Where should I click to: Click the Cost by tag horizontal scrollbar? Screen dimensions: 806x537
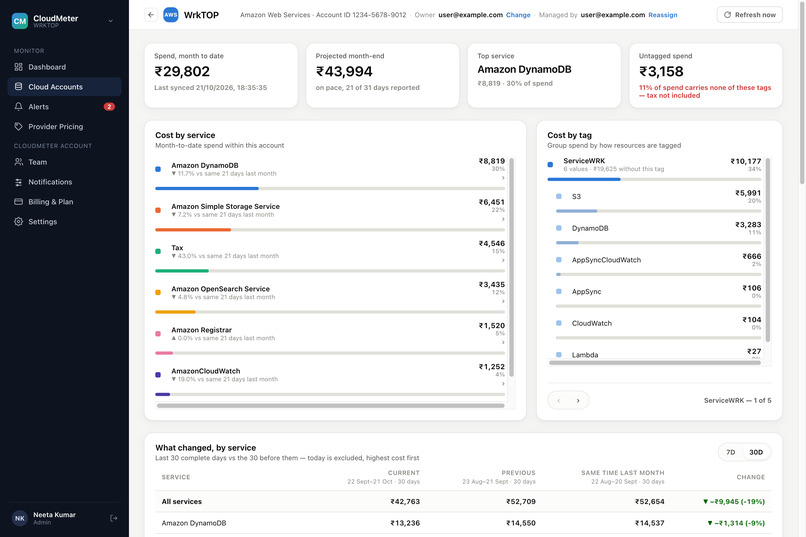(655, 363)
